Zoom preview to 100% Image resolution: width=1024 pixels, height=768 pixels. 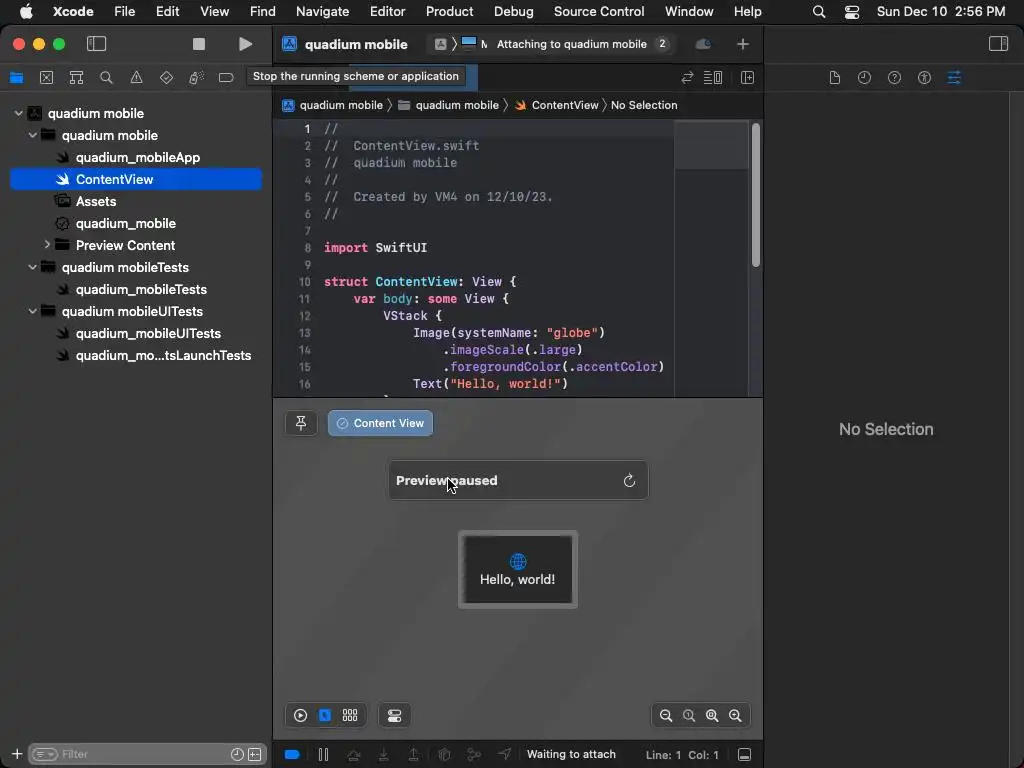click(x=689, y=716)
